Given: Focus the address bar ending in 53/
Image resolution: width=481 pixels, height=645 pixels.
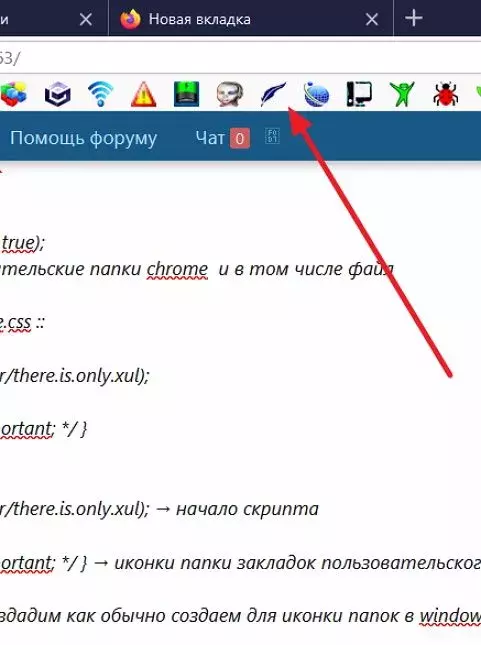Looking at the screenshot, I should 240,58.
